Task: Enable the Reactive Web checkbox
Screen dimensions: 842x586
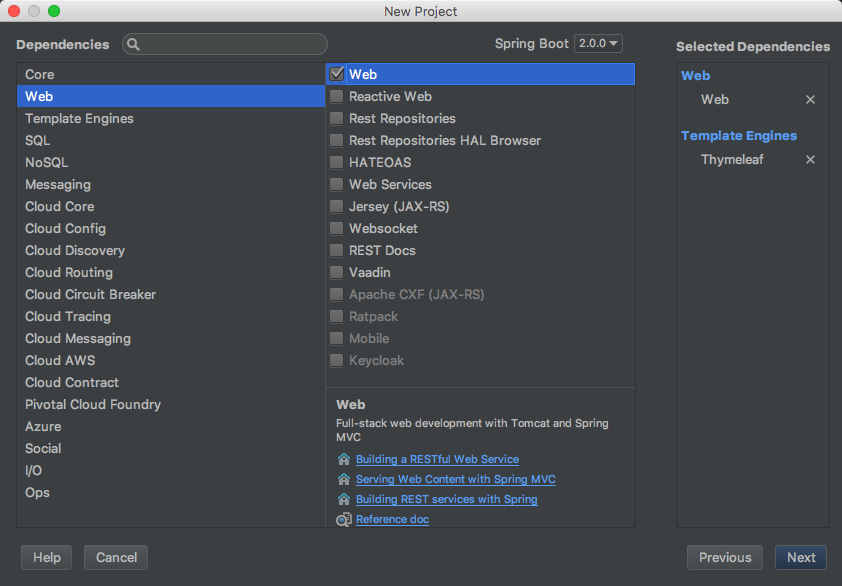Action: coord(337,97)
